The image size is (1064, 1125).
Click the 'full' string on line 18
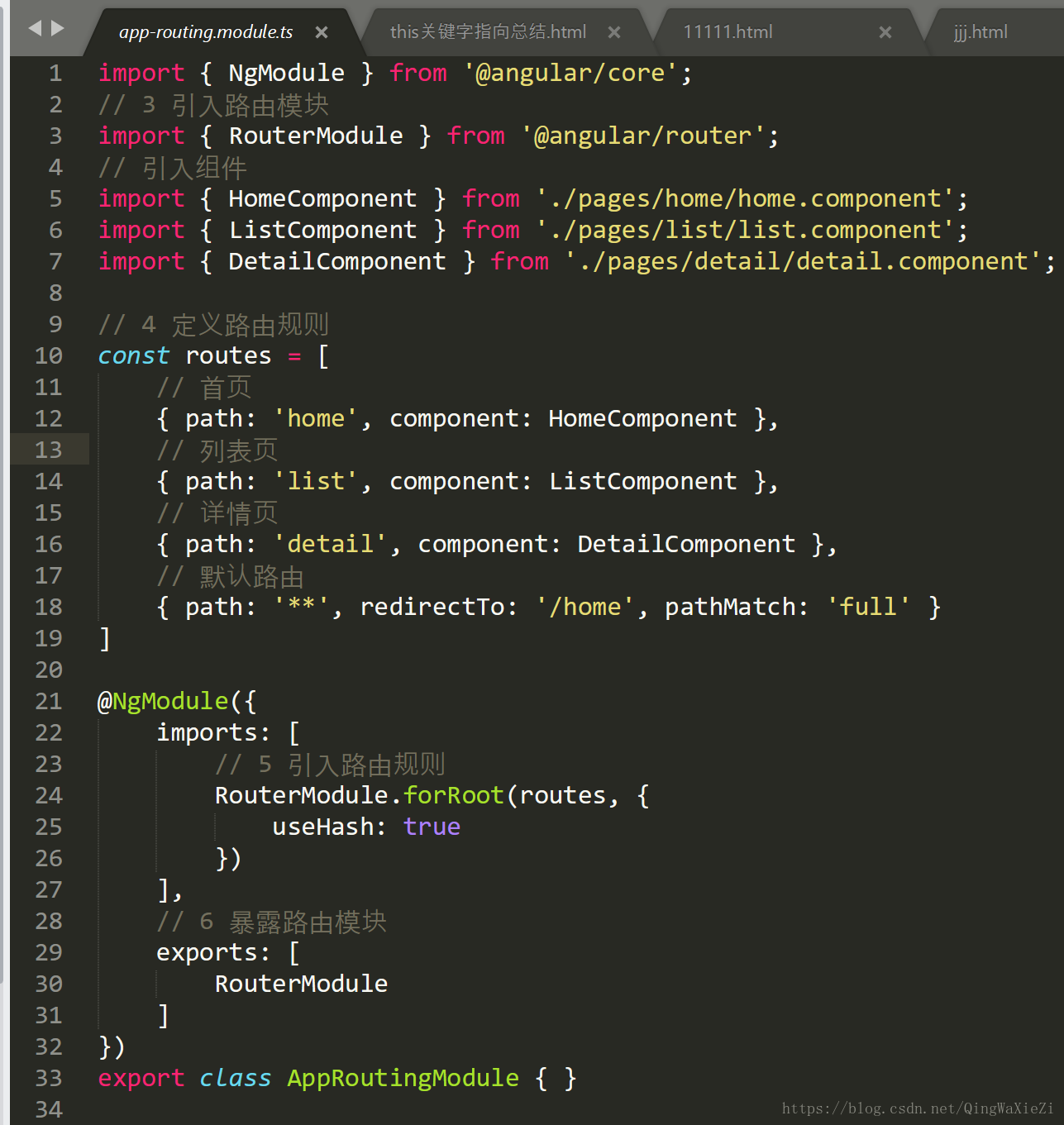coord(869,607)
